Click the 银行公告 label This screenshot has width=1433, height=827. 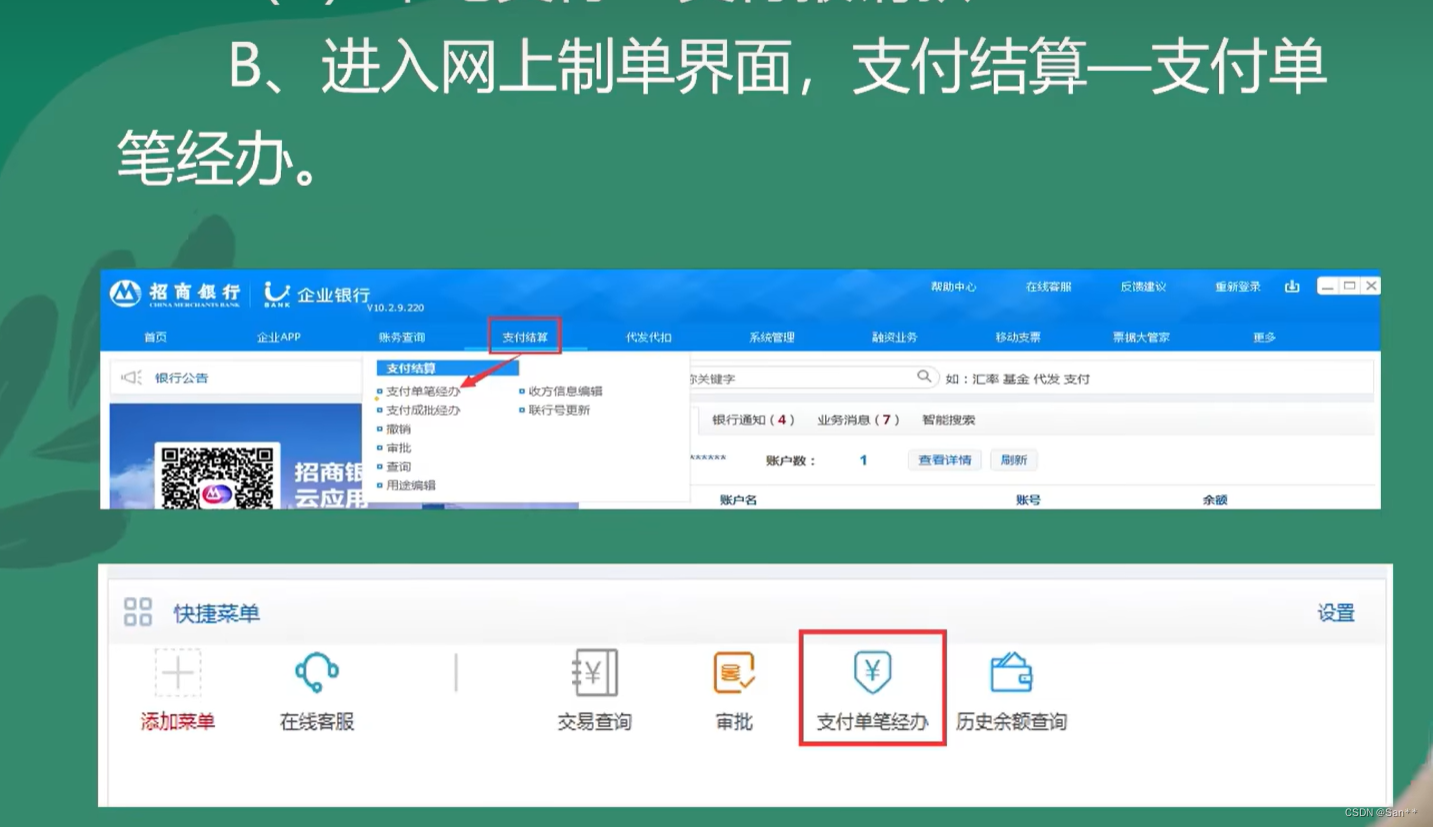pyautogui.click(x=182, y=378)
